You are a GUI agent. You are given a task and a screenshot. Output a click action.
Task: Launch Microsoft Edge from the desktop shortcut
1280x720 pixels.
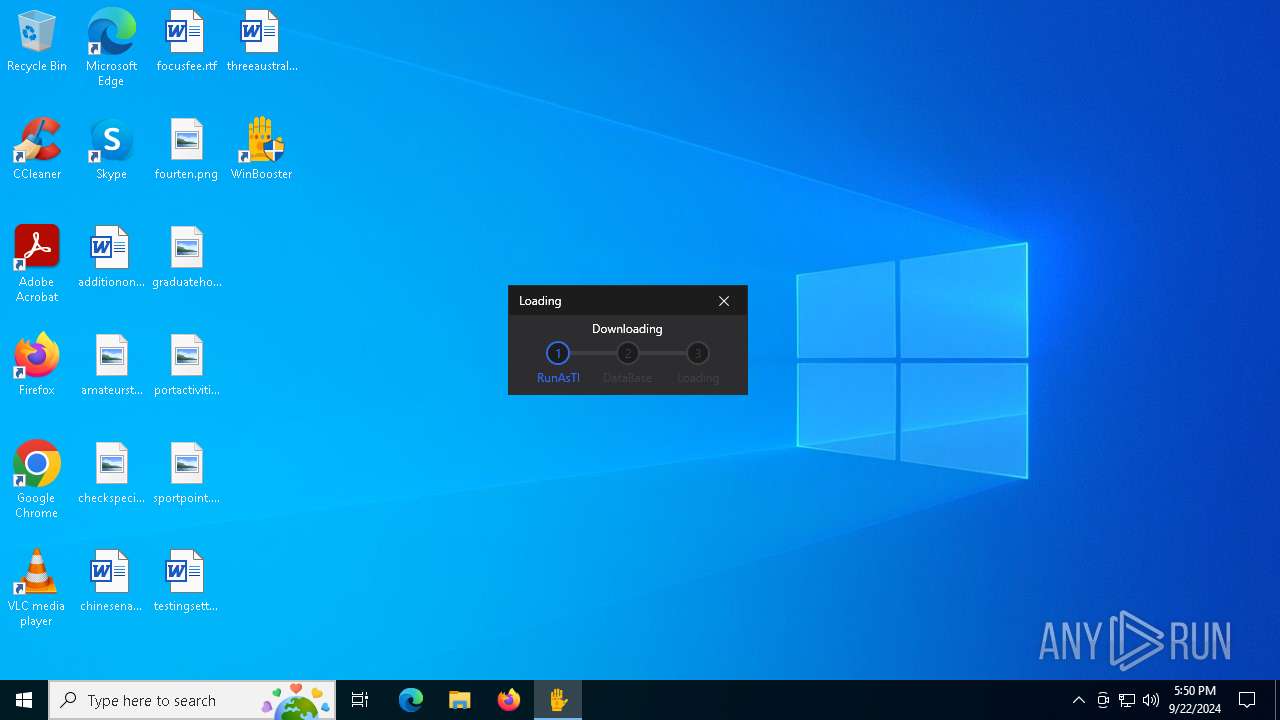pos(111,47)
